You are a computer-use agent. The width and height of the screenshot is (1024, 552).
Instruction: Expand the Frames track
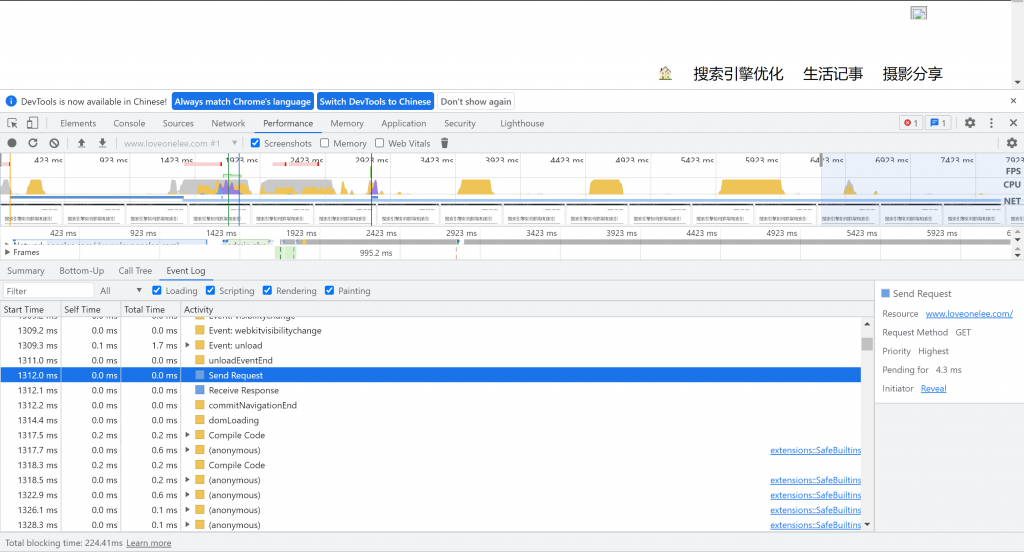(x=7, y=252)
